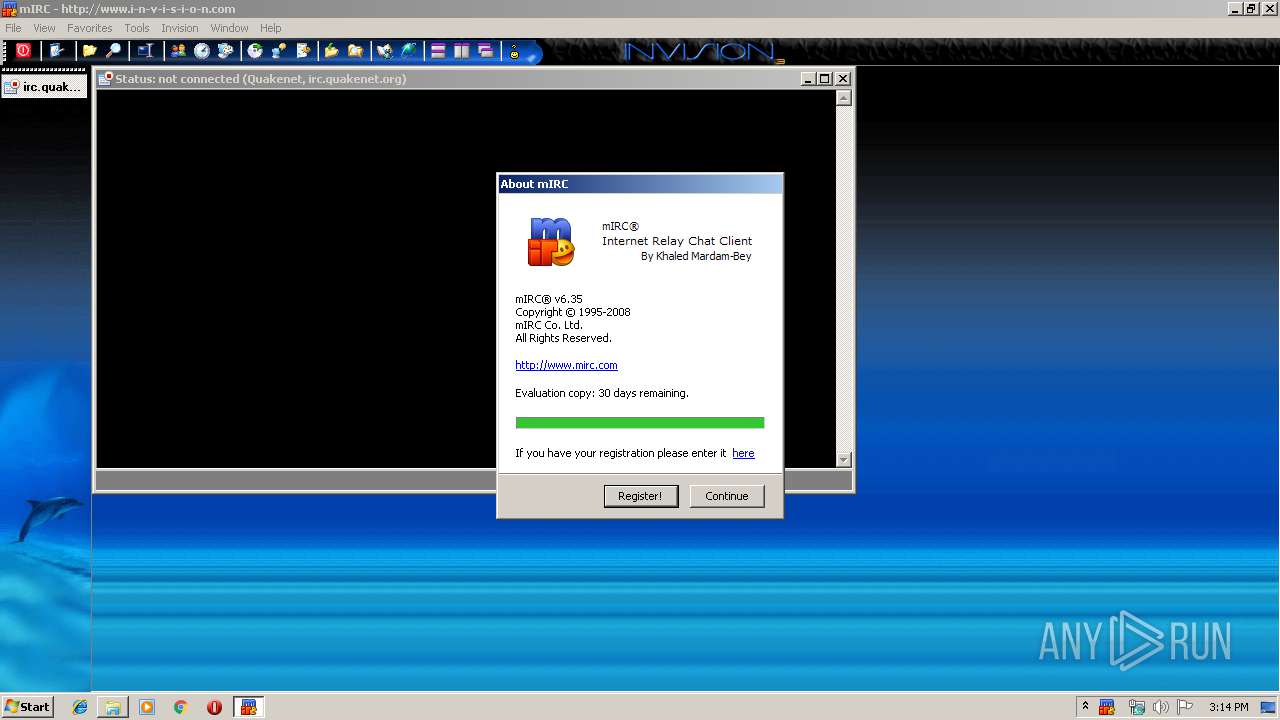Click the green evaluation progress bar
1280x720 pixels.
(x=640, y=423)
